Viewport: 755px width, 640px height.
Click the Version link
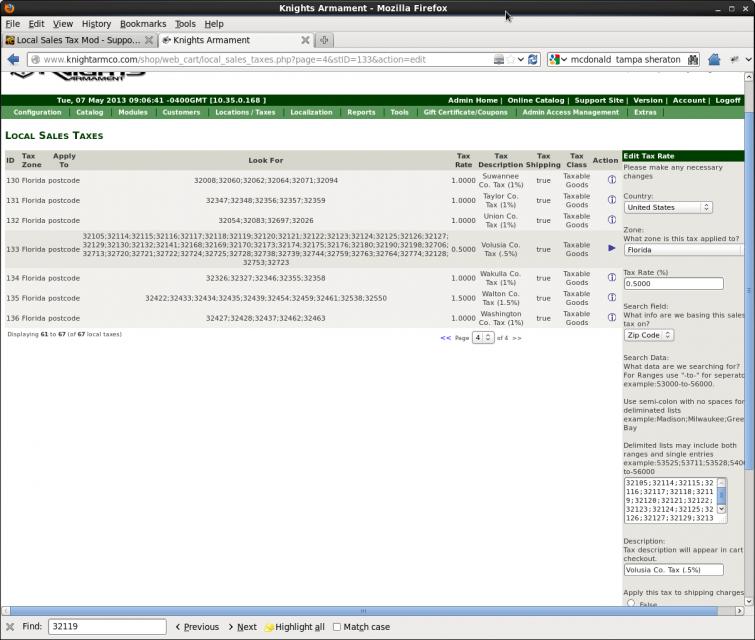click(648, 100)
